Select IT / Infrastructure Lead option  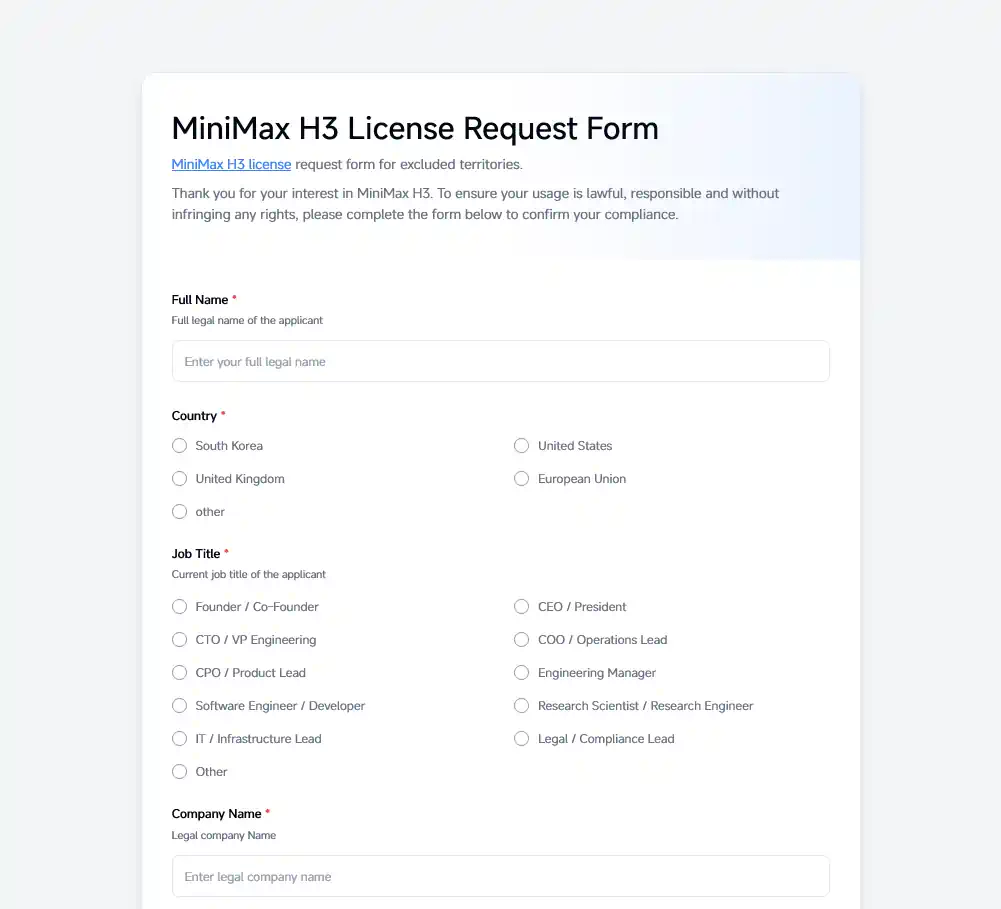(x=179, y=739)
